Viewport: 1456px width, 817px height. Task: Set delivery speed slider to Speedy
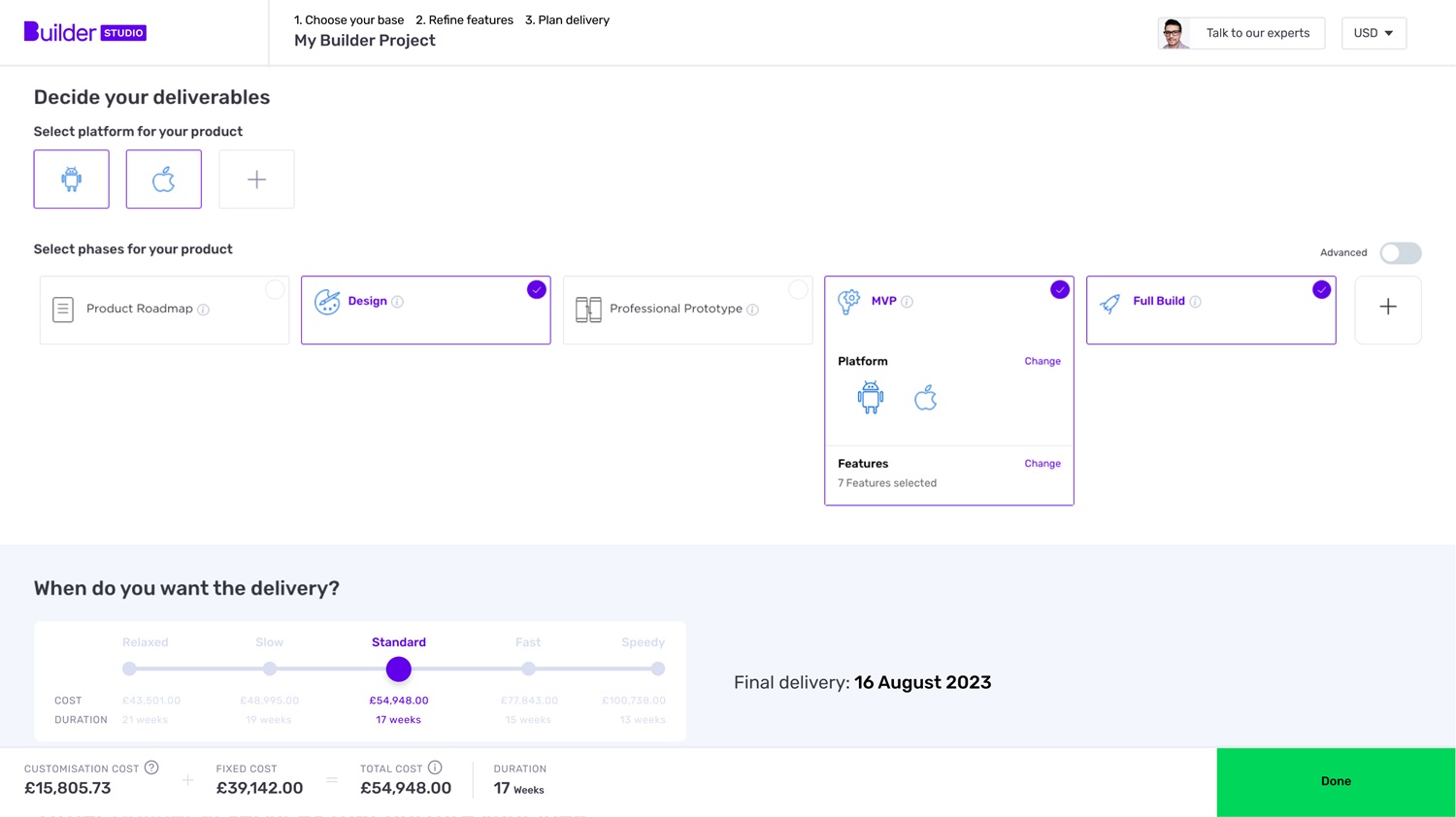coord(658,669)
